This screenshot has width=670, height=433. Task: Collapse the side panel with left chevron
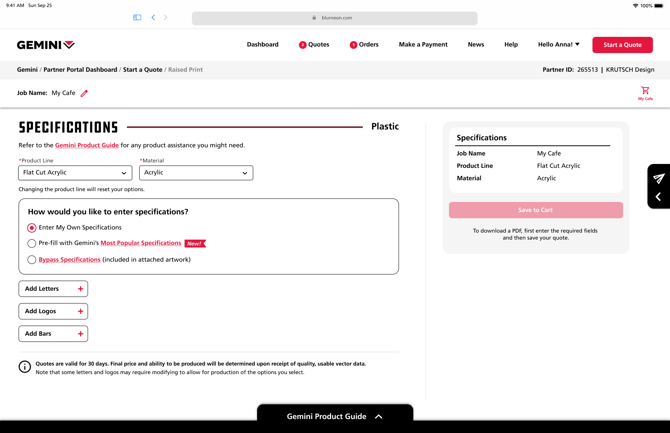tap(658, 197)
